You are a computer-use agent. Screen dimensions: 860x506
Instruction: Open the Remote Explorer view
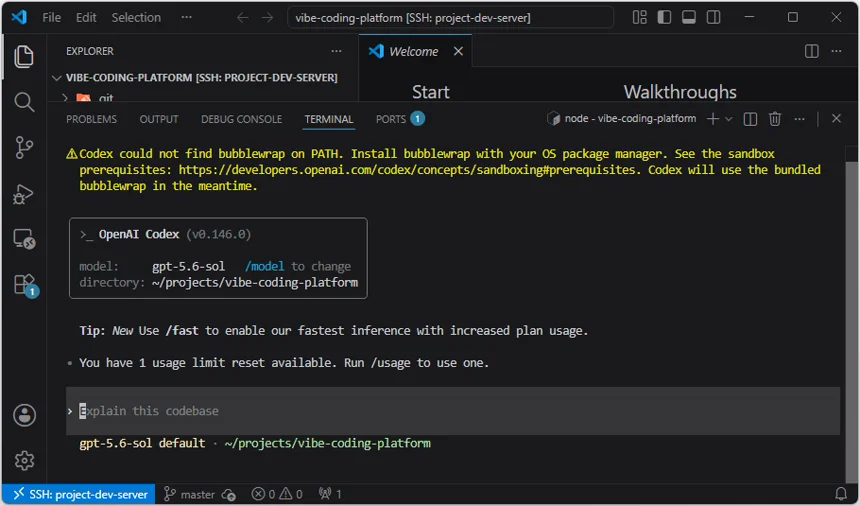[24, 239]
